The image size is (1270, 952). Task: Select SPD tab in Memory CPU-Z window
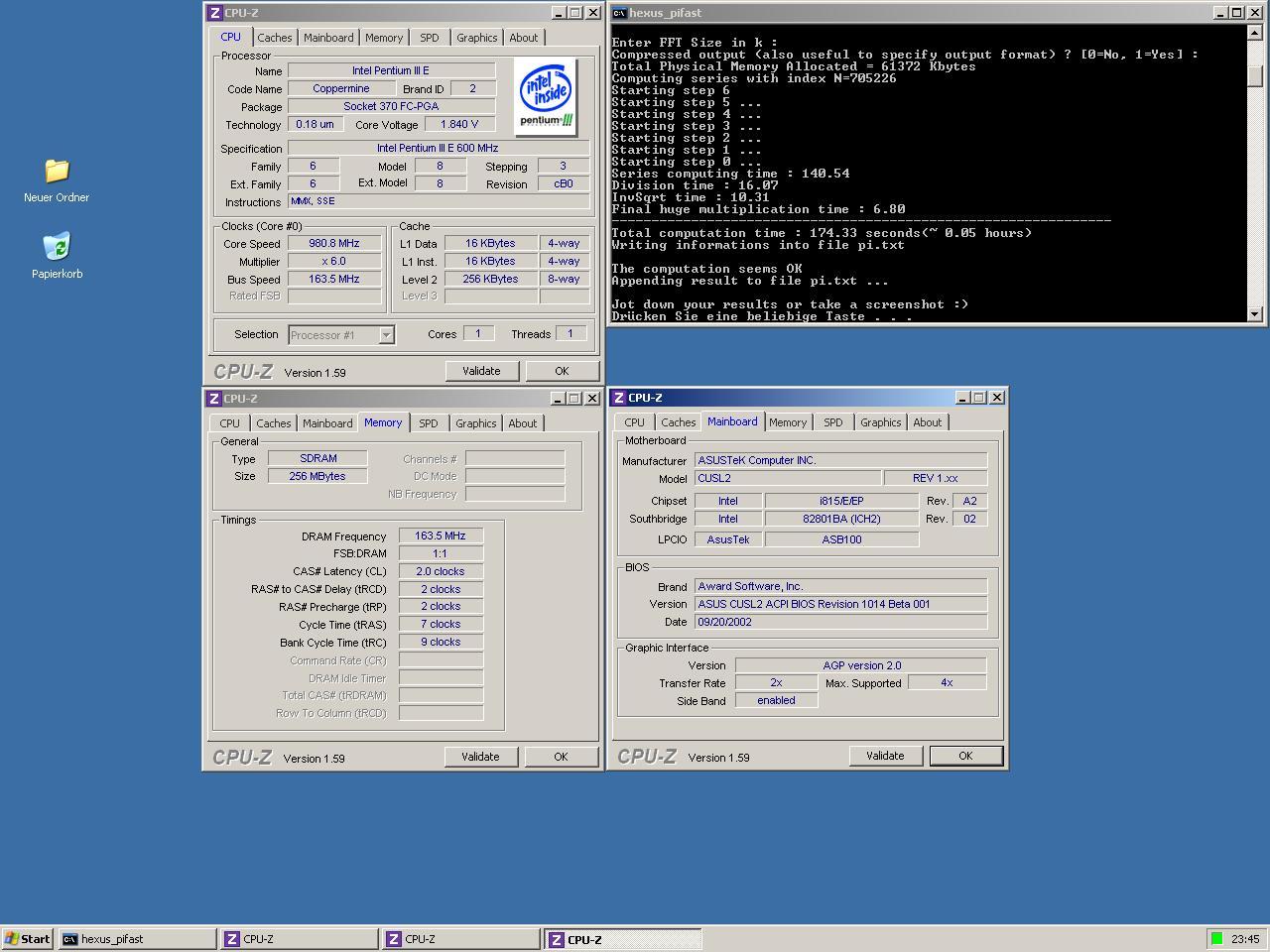click(429, 423)
